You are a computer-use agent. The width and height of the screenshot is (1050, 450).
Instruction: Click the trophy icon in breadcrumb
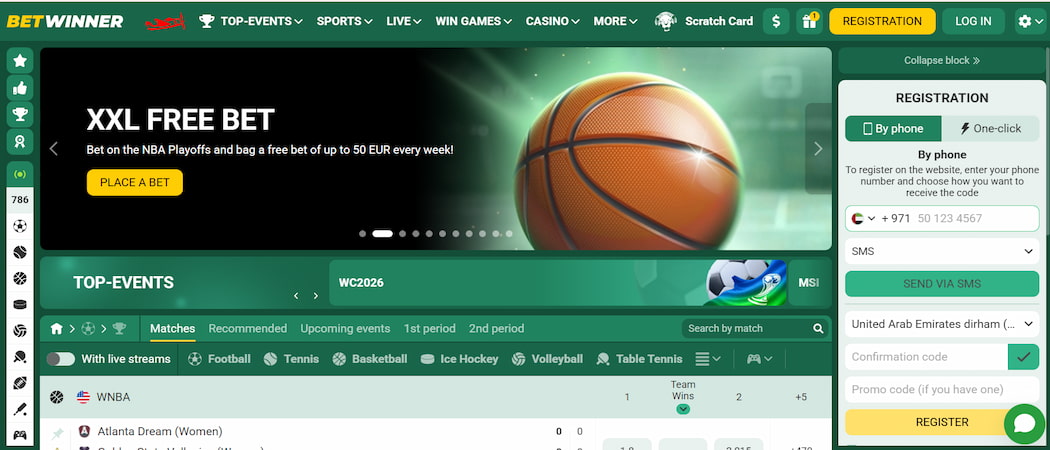pos(119,329)
